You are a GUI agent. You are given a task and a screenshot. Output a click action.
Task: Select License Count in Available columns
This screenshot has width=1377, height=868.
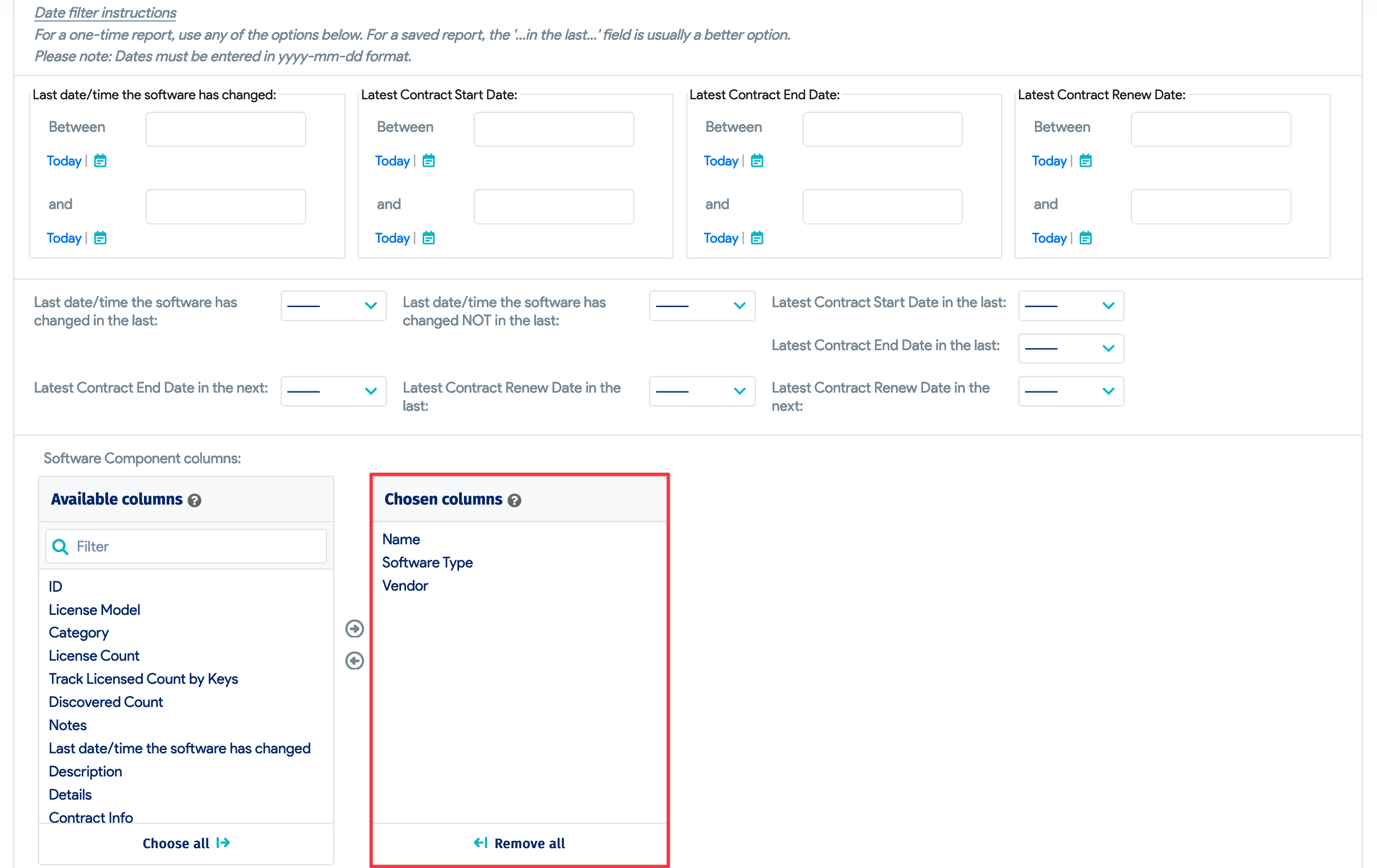click(x=94, y=656)
